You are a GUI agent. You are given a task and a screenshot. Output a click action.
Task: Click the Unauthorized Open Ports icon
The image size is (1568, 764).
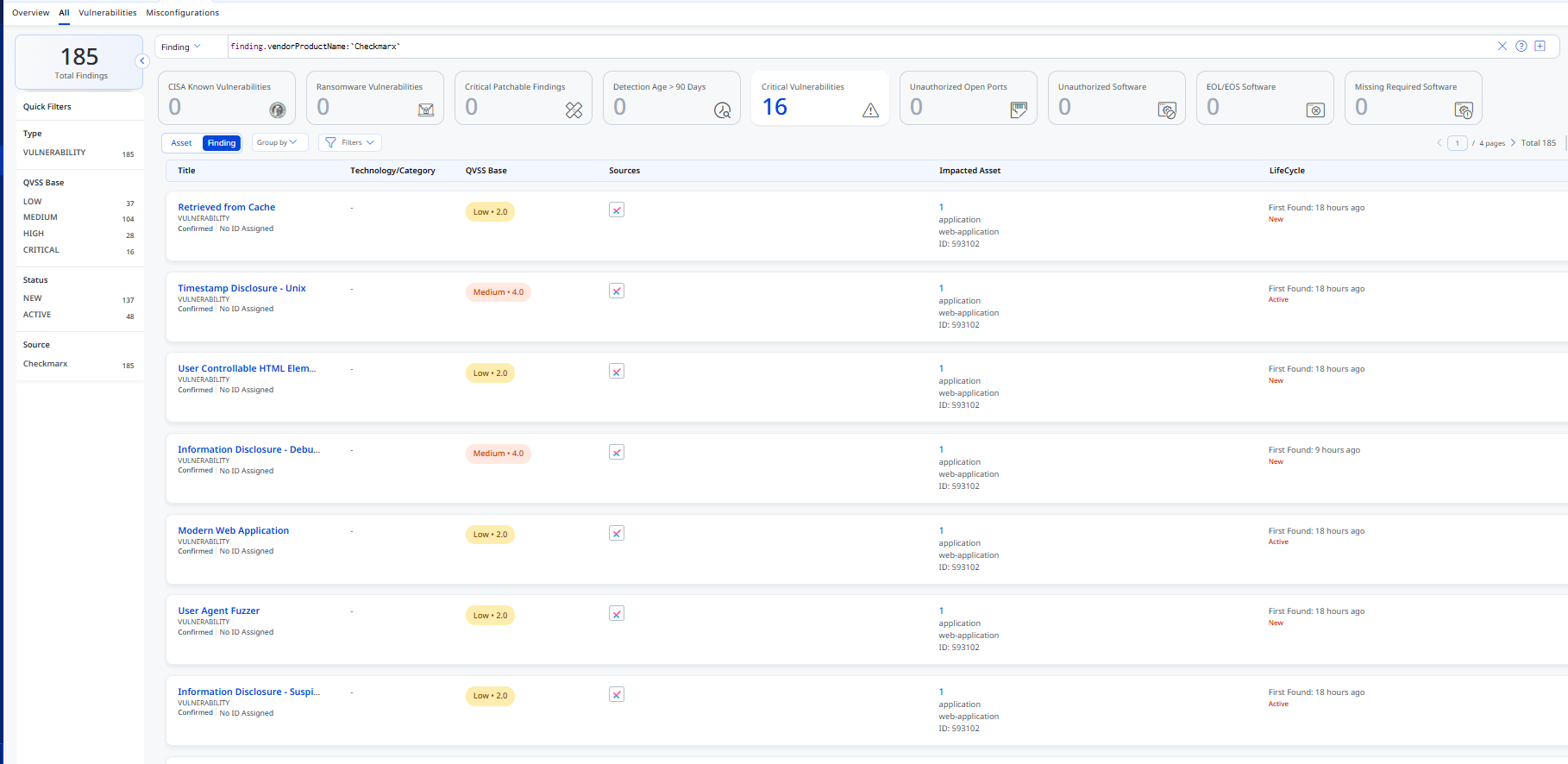(1019, 110)
